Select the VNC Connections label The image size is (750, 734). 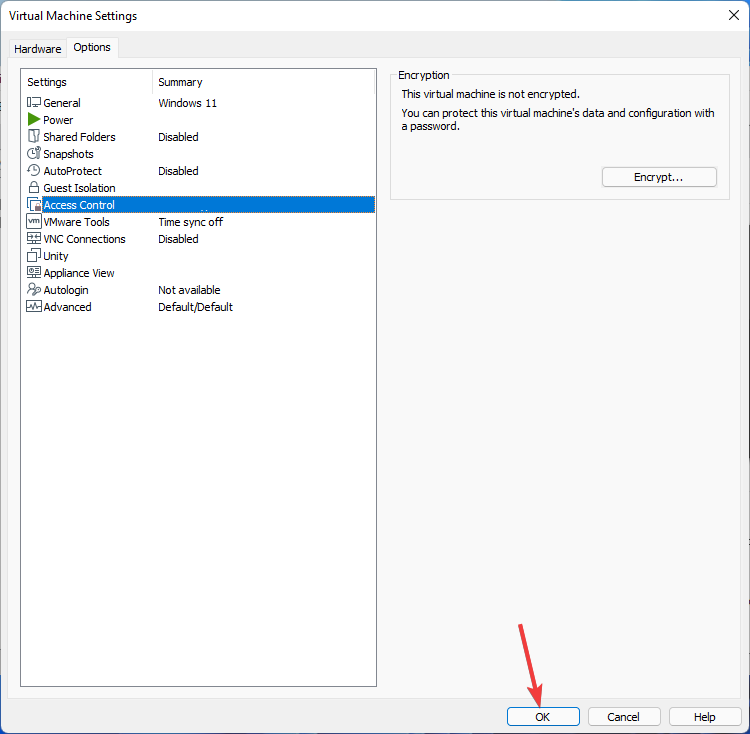click(x=85, y=239)
